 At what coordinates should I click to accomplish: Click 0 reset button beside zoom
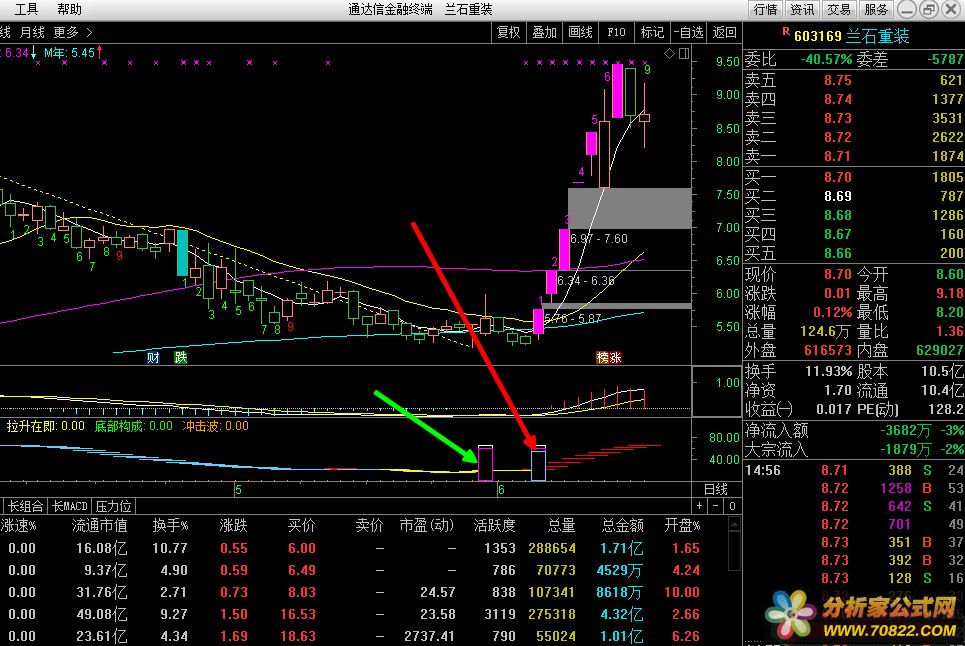point(732,506)
